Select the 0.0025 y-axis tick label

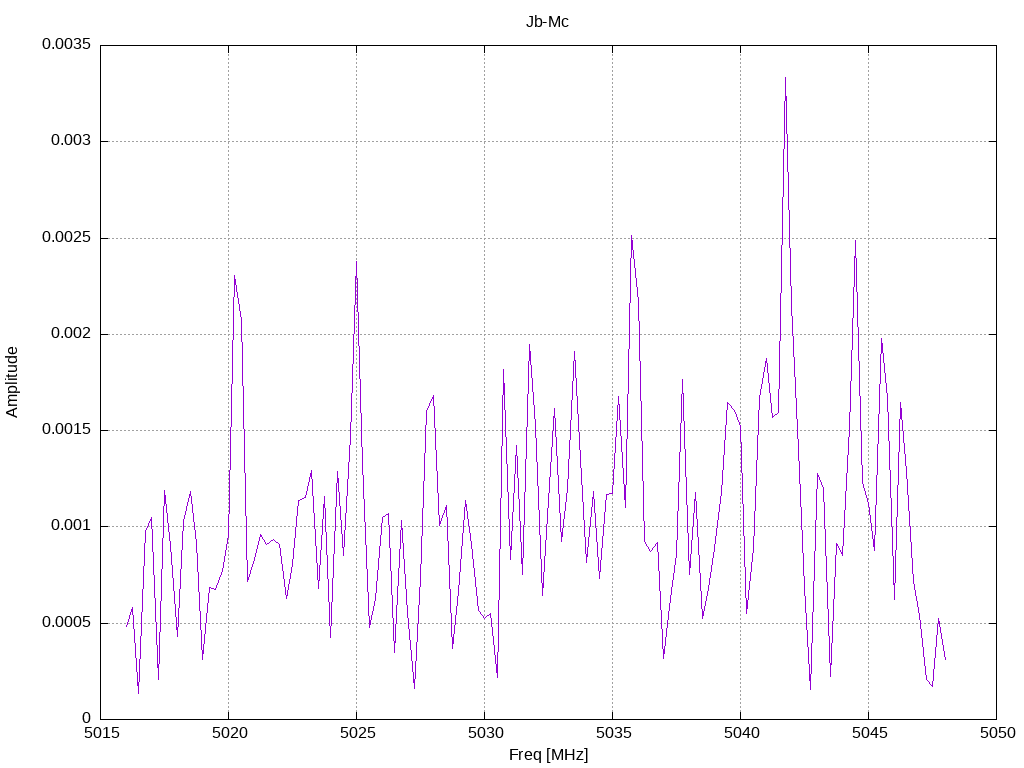[67, 237]
